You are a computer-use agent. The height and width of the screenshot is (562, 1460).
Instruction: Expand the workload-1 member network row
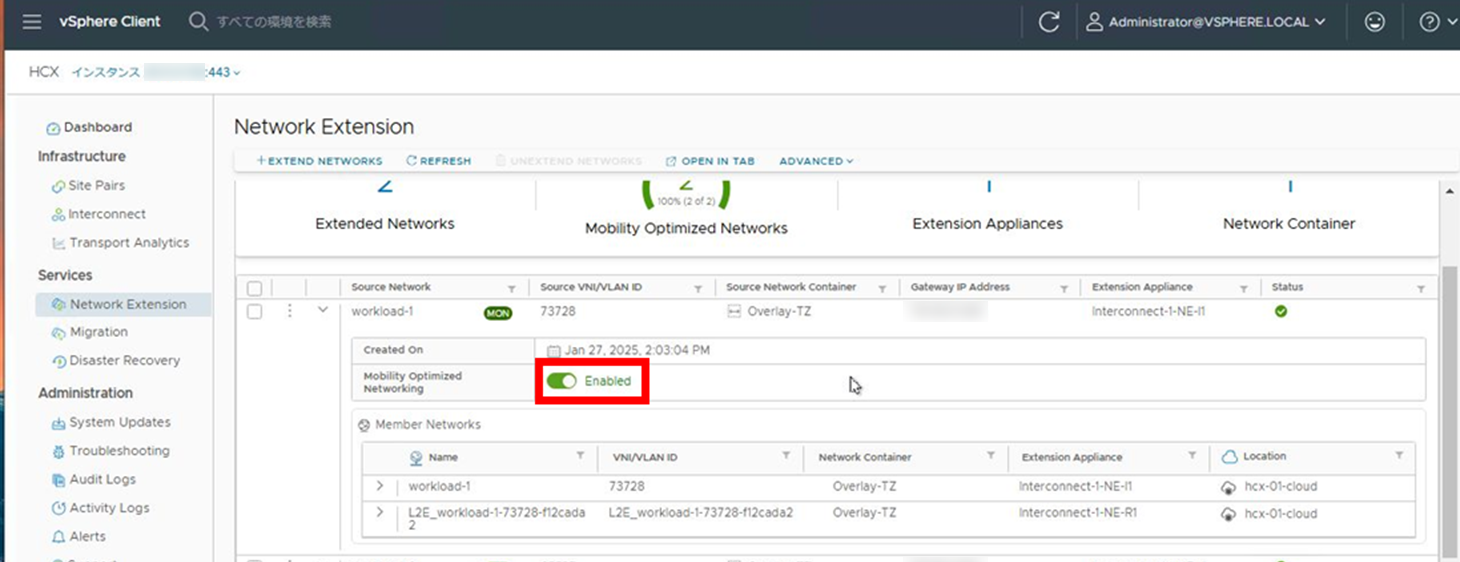point(380,486)
